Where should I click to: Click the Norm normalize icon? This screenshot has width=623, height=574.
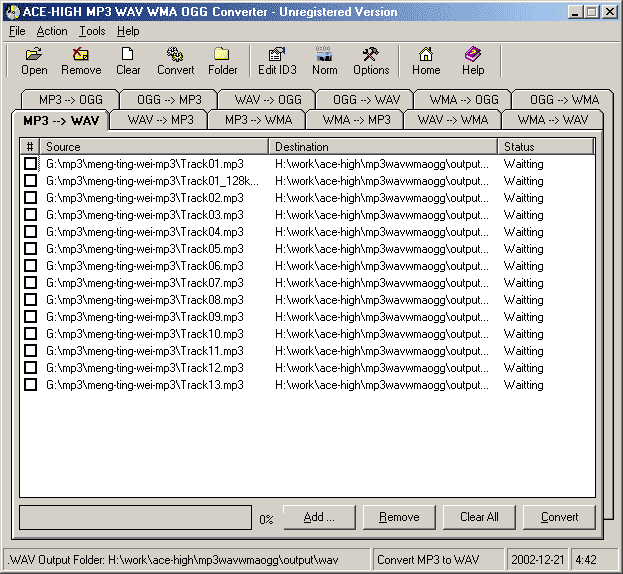pyautogui.click(x=324, y=61)
